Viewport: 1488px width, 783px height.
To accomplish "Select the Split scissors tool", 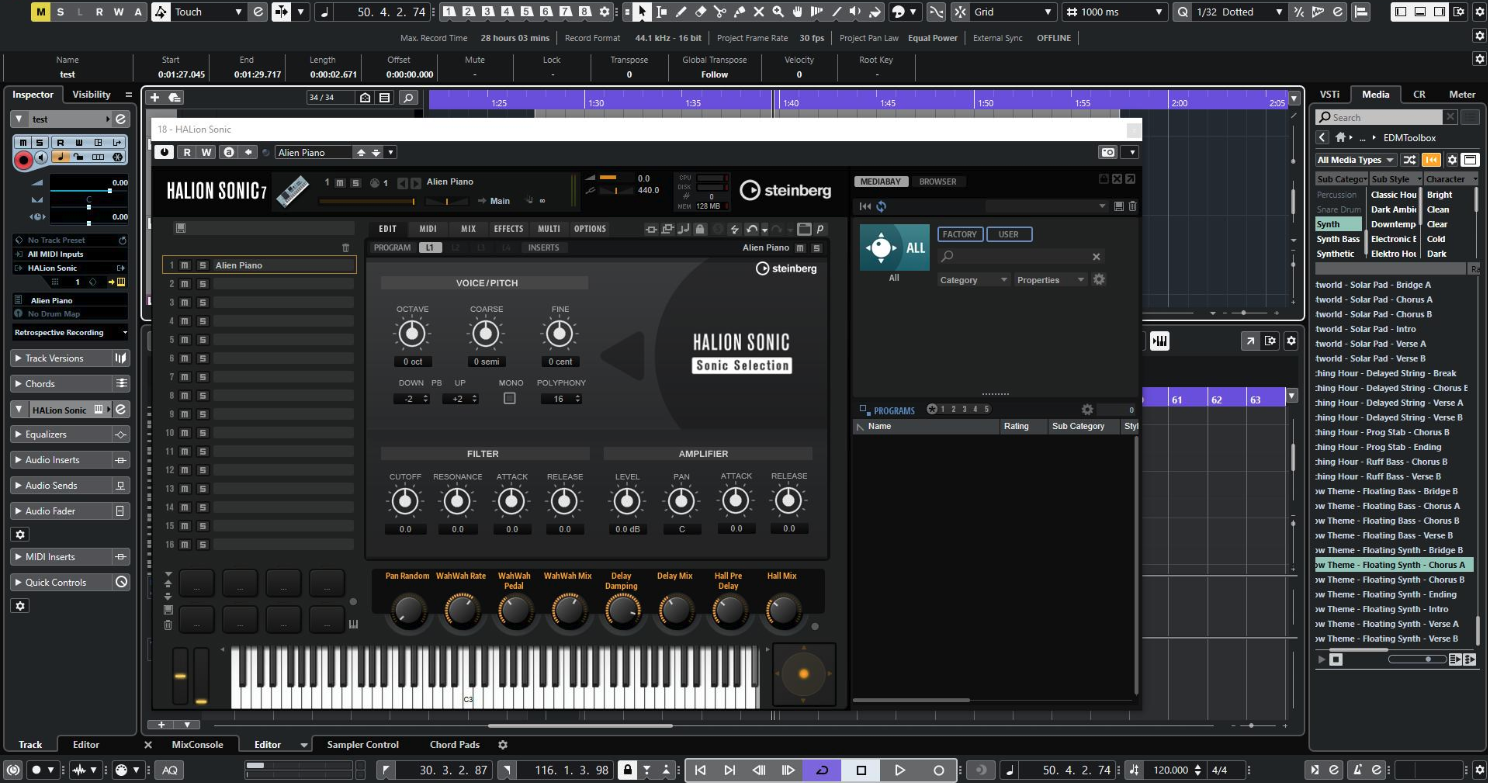I will tap(719, 12).
